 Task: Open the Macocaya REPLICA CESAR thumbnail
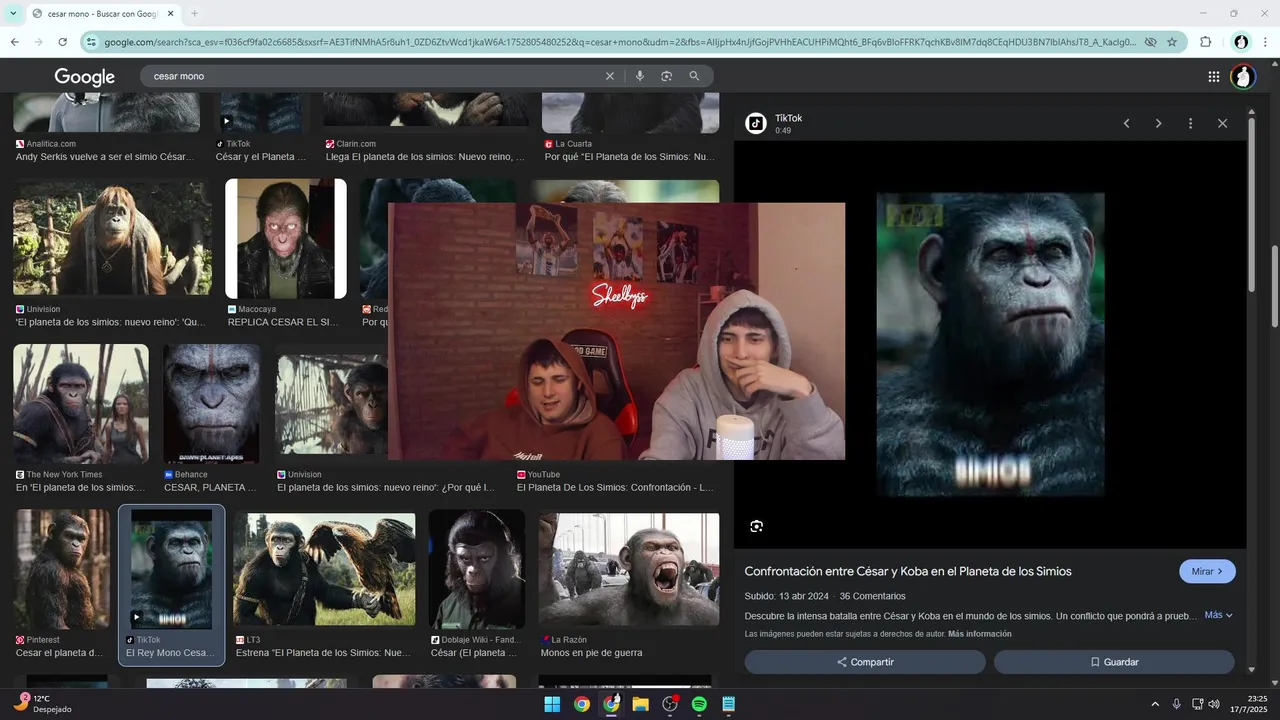(x=286, y=239)
